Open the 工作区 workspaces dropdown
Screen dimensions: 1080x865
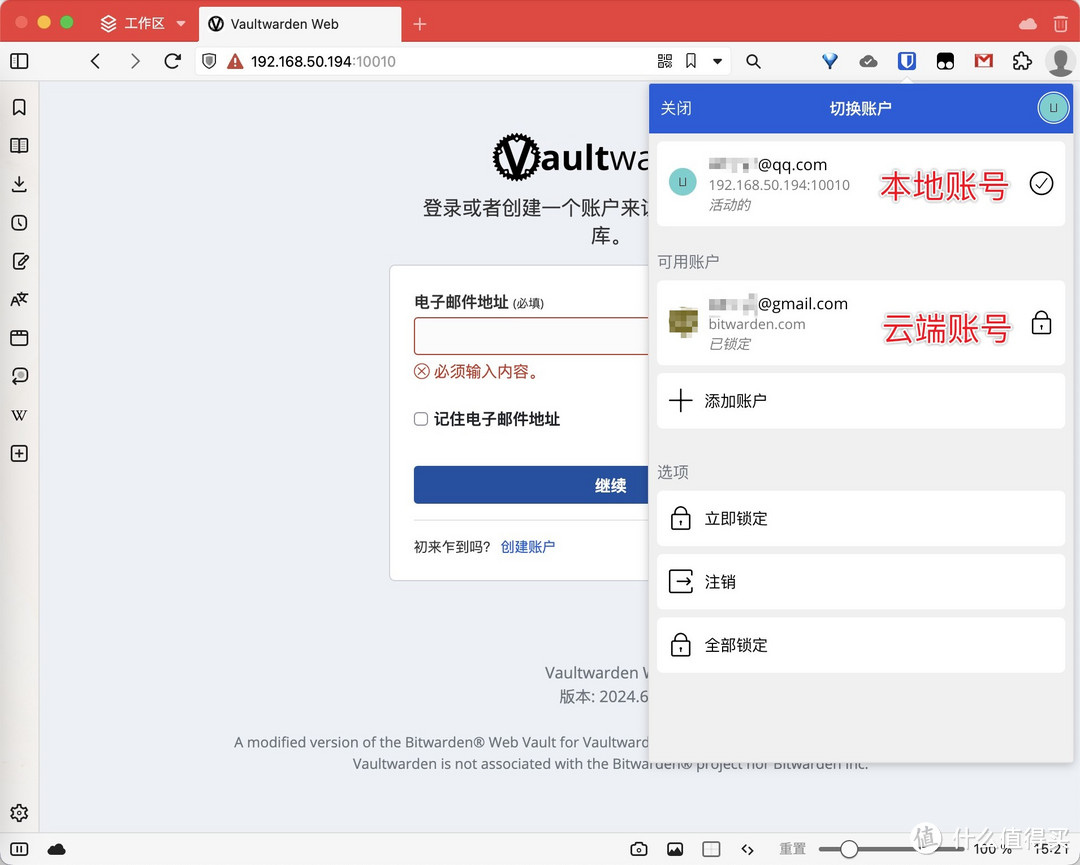pos(143,23)
